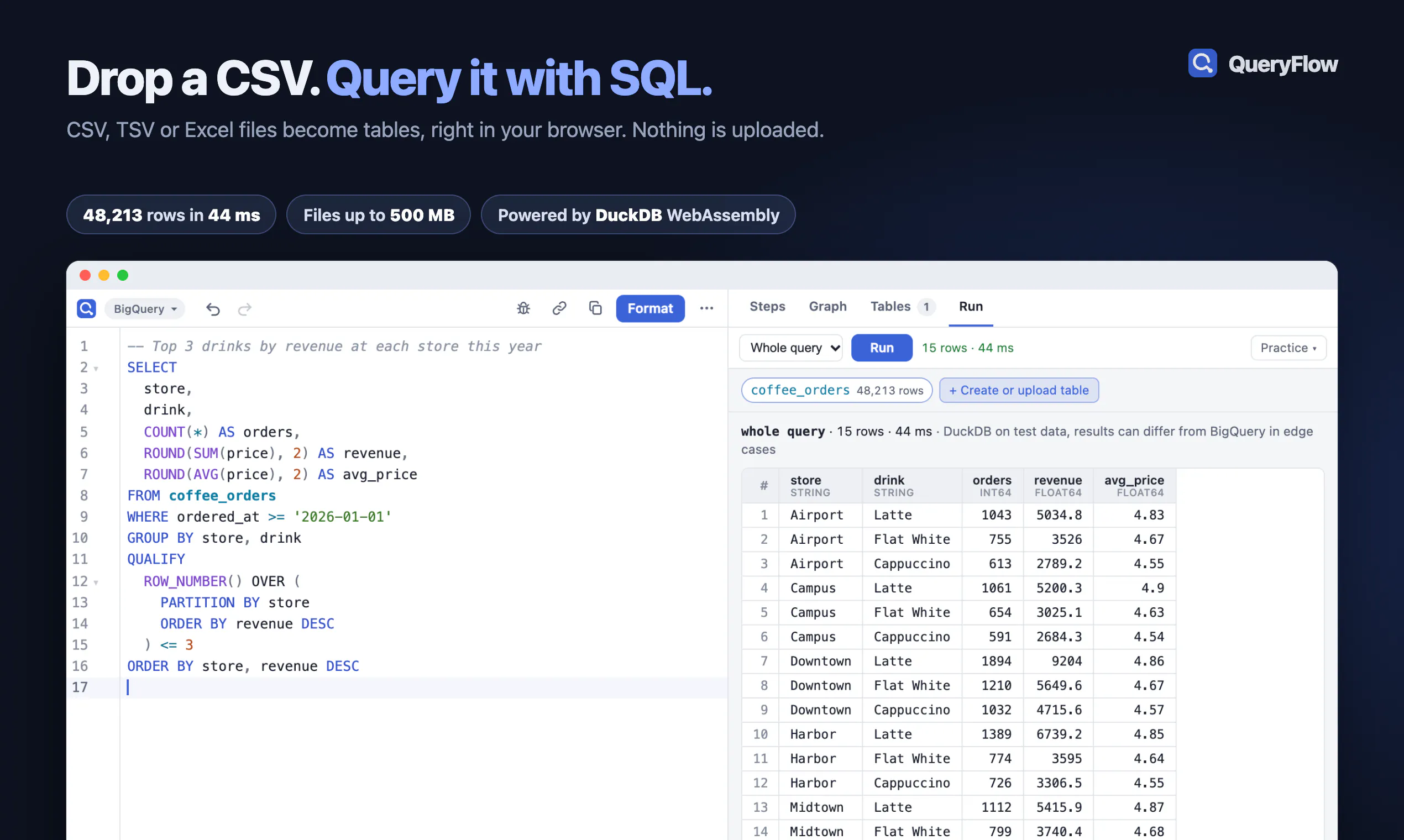Image resolution: width=1404 pixels, height=840 pixels.
Task: Open the Practice mode dropdown
Action: [x=1288, y=348]
